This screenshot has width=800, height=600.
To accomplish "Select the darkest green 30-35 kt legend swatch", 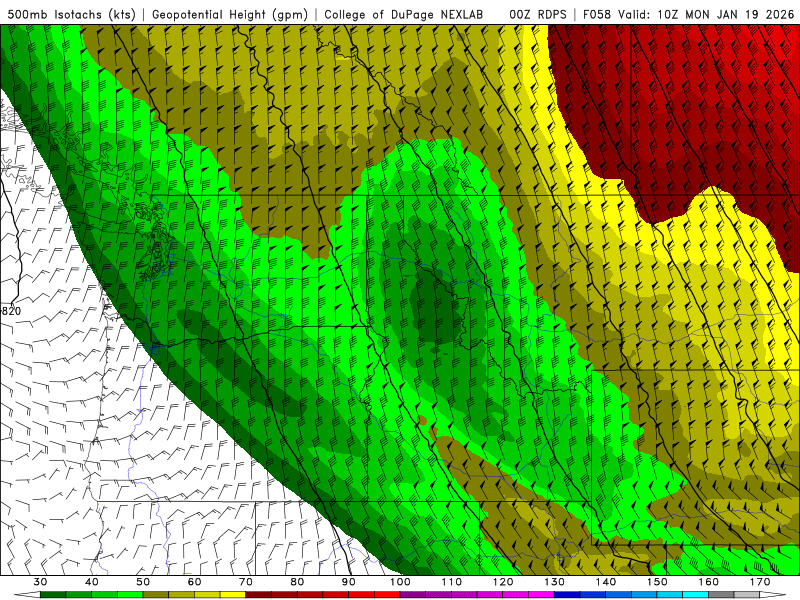I will [53, 594].
